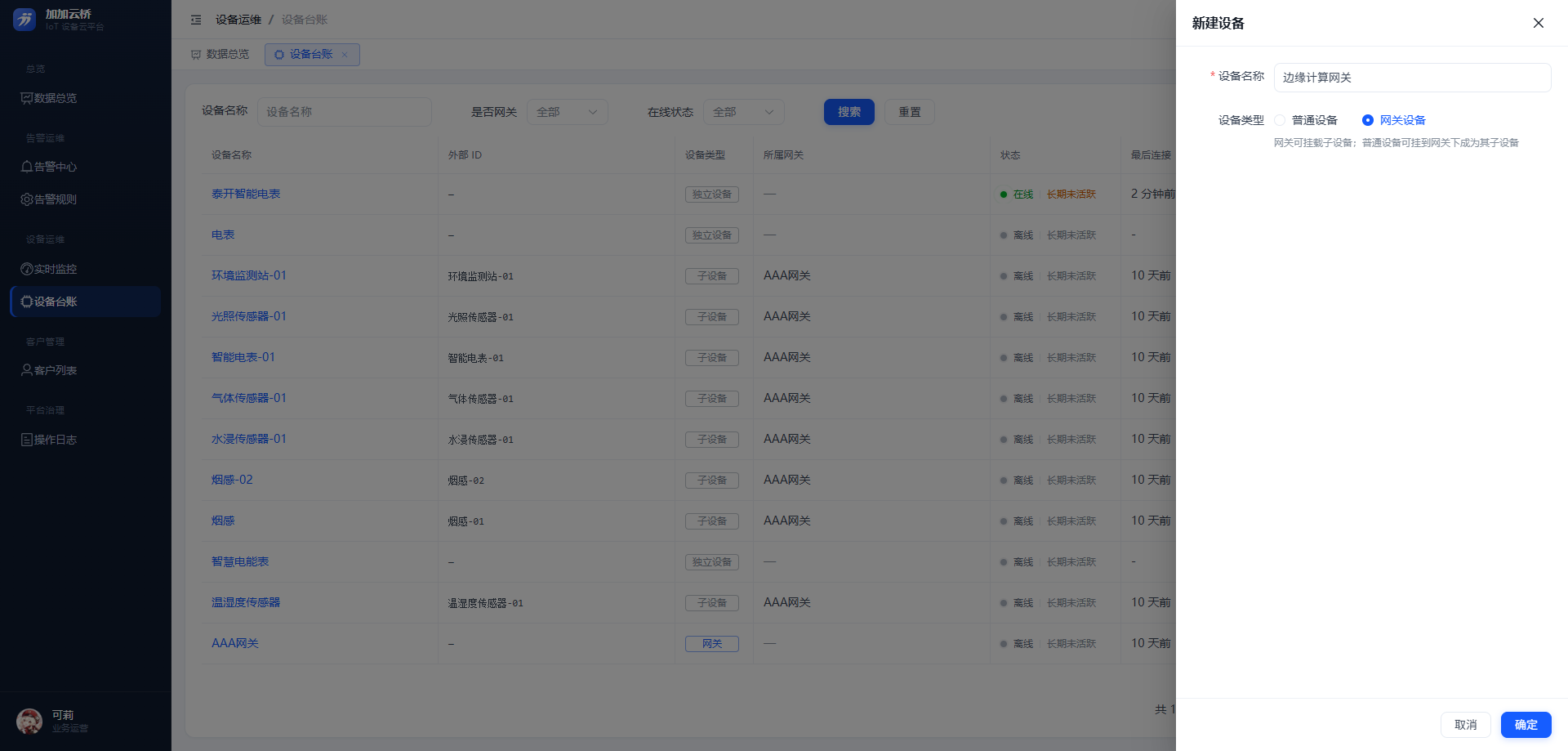Click the 独立设备 tag in the 泰开智能电表 row
The image size is (1568, 751).
tap(712, 194)
